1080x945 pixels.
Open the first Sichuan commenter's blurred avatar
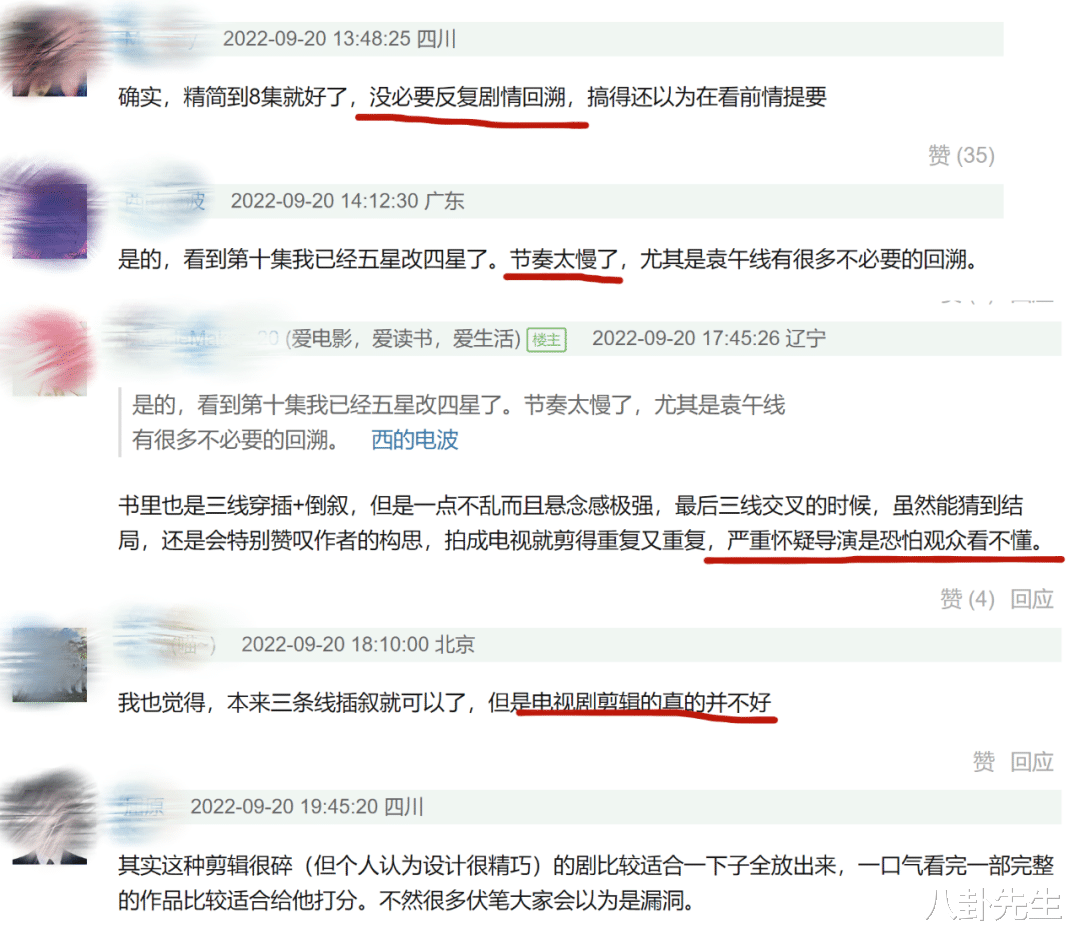point(50,59)
